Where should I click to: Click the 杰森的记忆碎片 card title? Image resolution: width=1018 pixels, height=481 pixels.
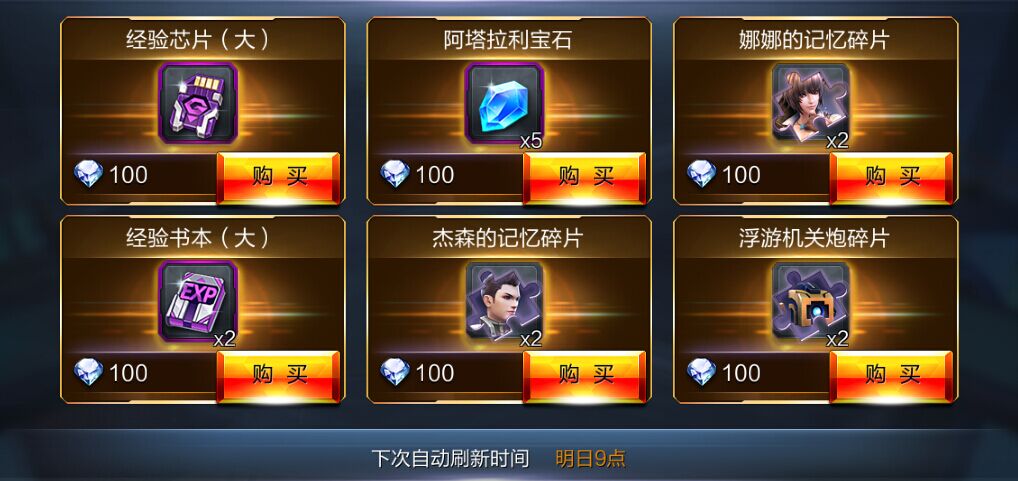coord(508,238)
